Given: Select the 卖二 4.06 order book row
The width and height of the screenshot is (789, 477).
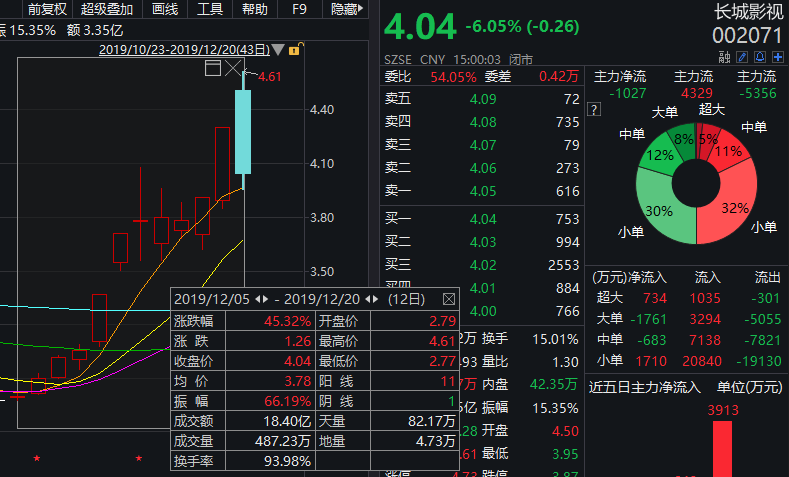Looking at the screenshot, I should 482,168.
